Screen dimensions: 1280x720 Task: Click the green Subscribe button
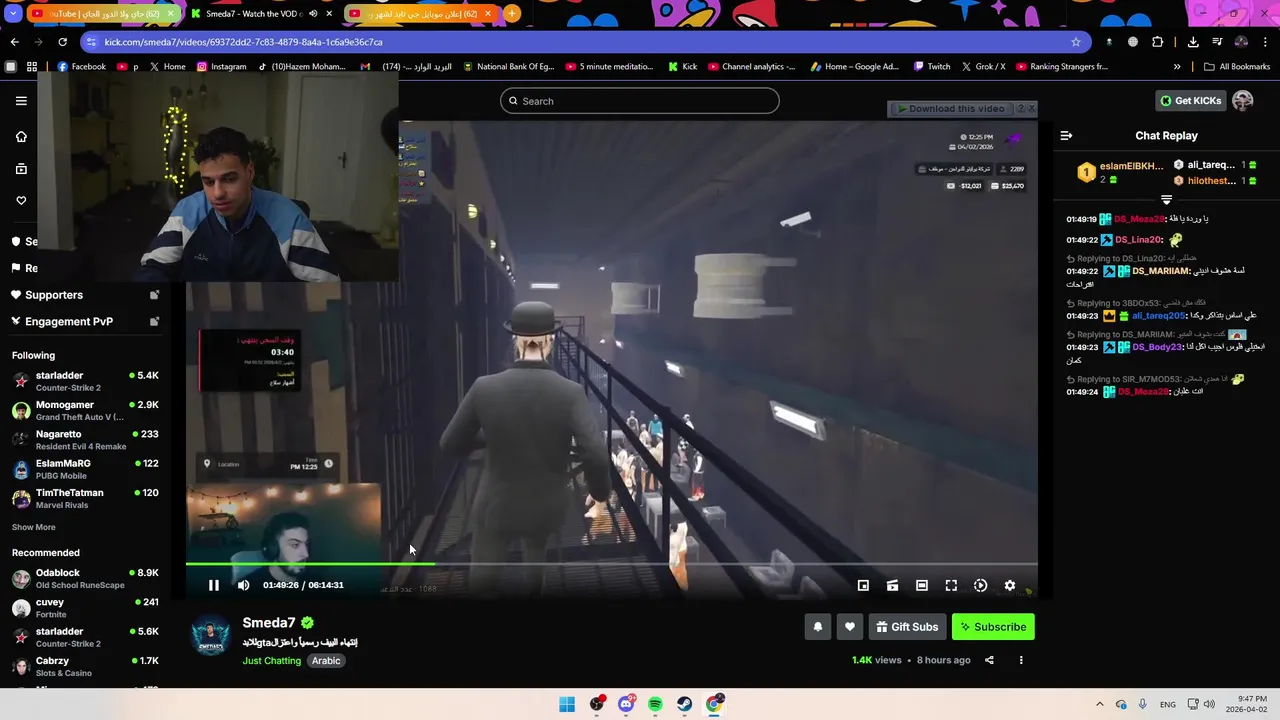point(993,627)
